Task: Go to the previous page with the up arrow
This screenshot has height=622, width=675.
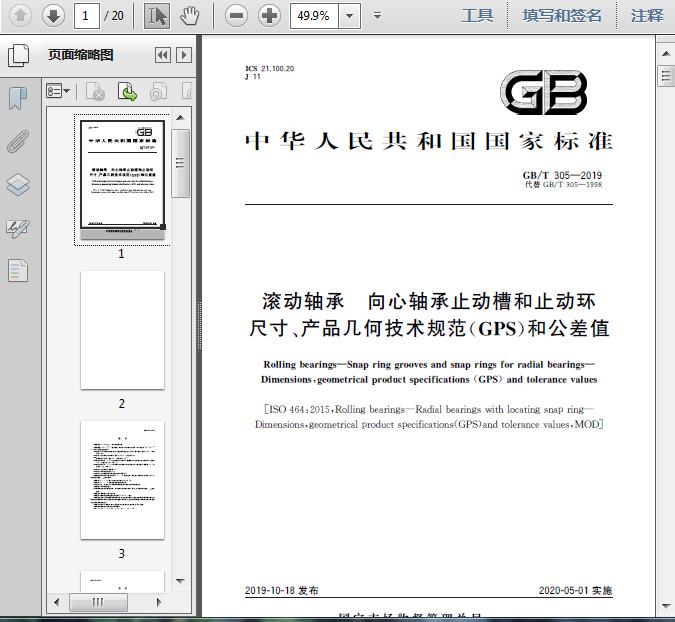Action: (20, 16)
